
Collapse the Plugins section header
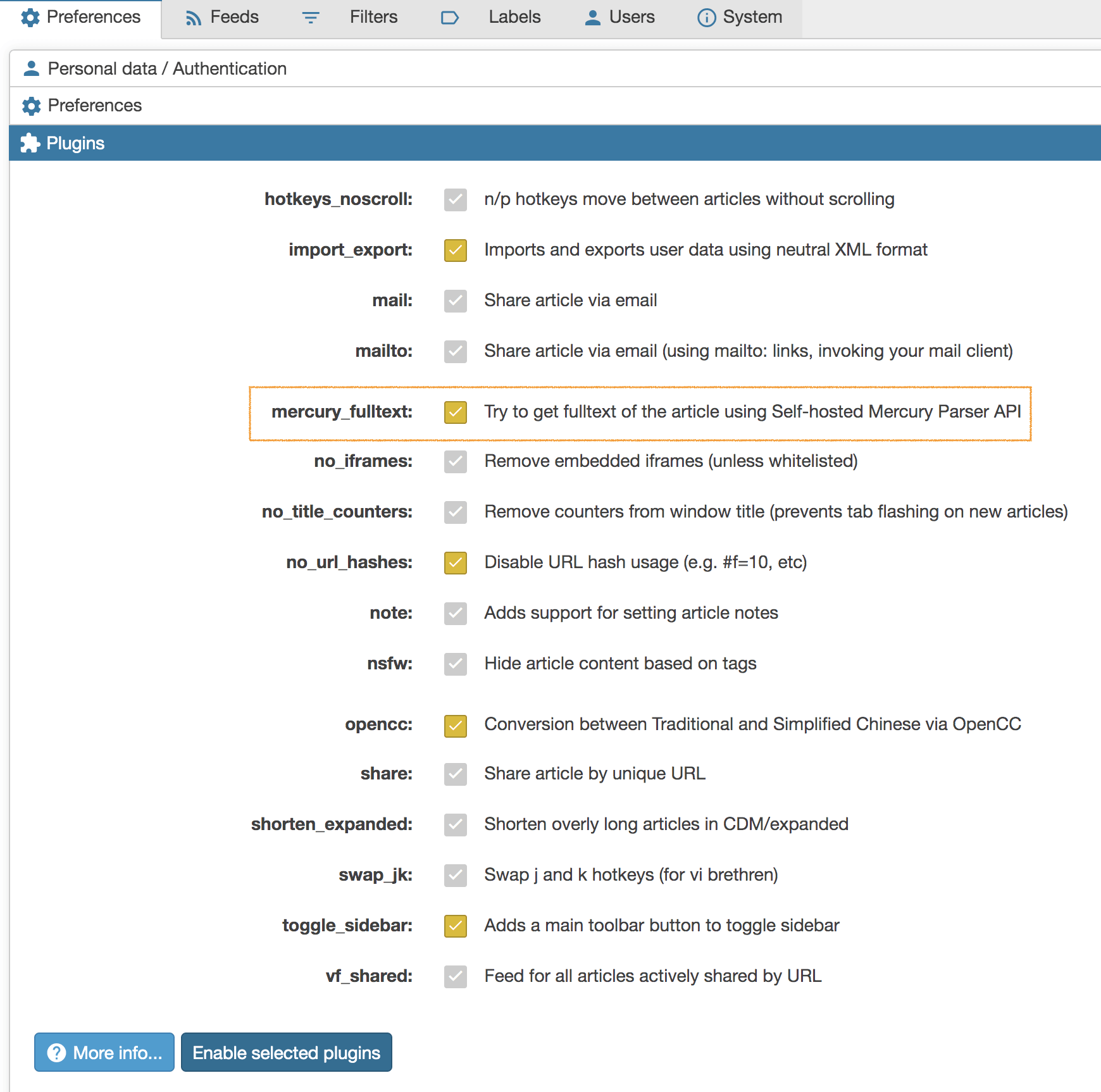(x=555, y=143)
